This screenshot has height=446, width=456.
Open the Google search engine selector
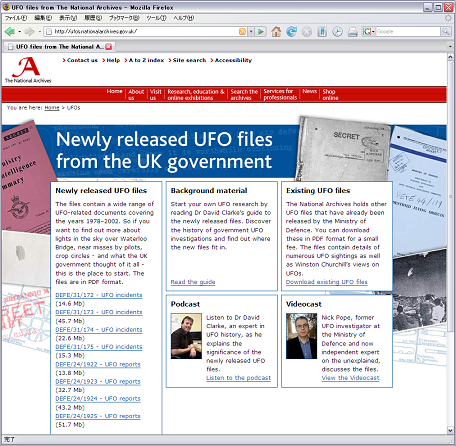[x=369, y=32]
